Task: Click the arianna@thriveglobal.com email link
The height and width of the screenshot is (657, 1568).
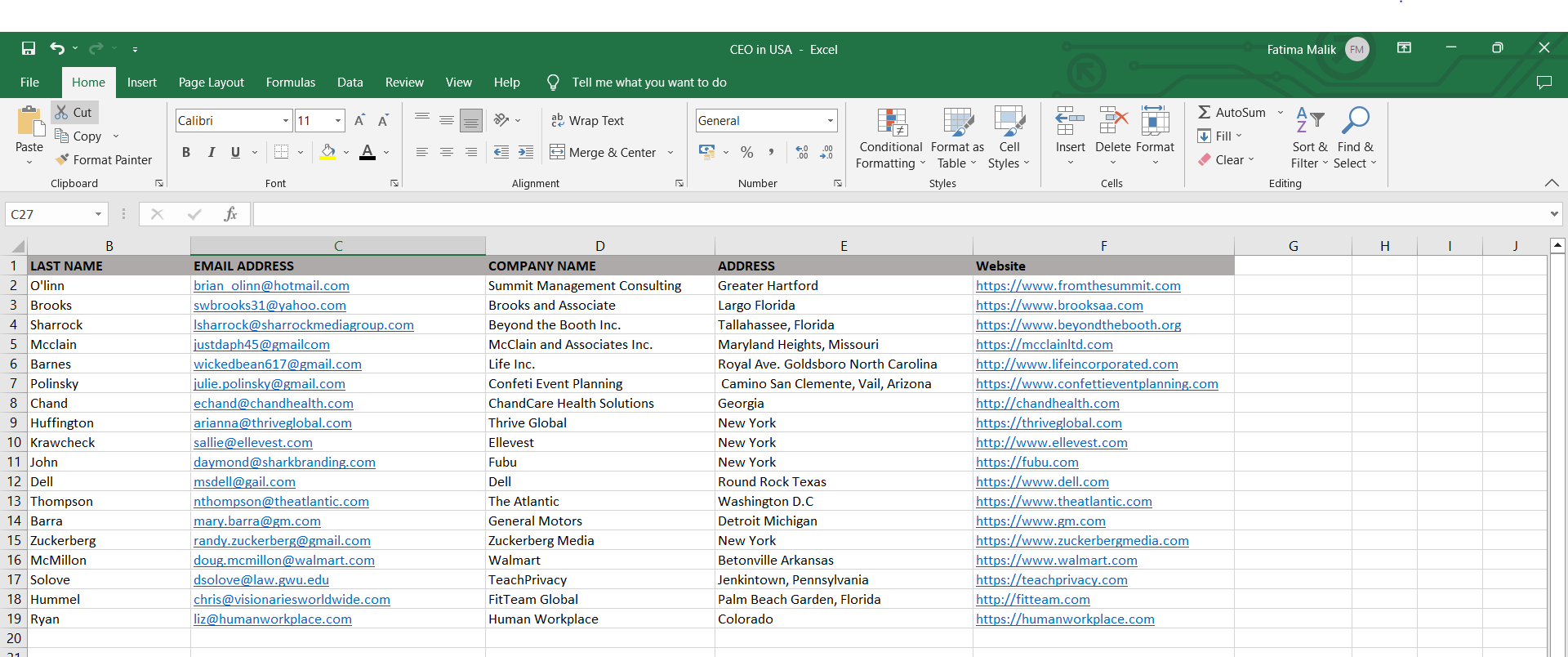Action: pos(272,423)
